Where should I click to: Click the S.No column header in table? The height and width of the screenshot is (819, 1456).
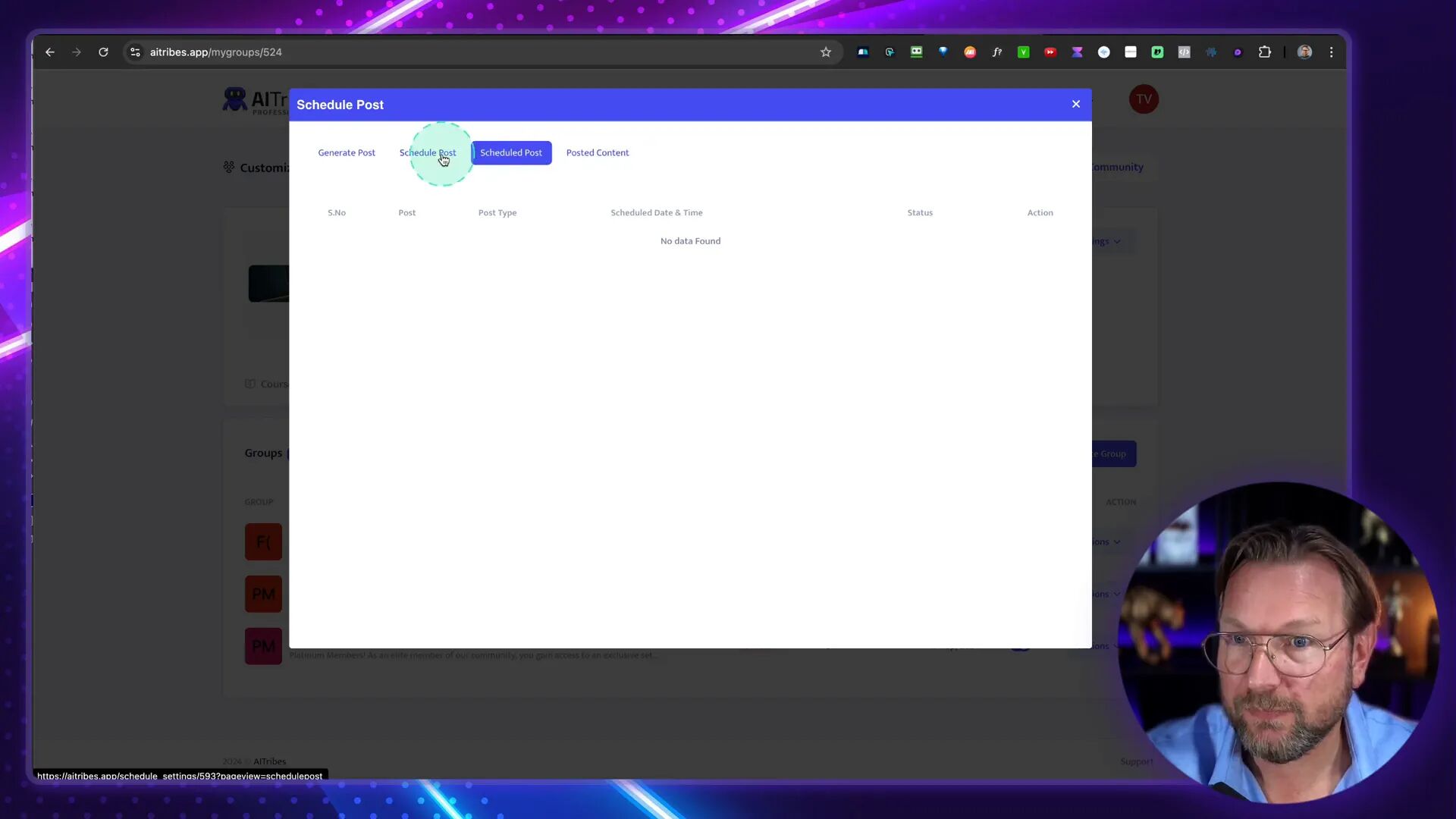337,212
